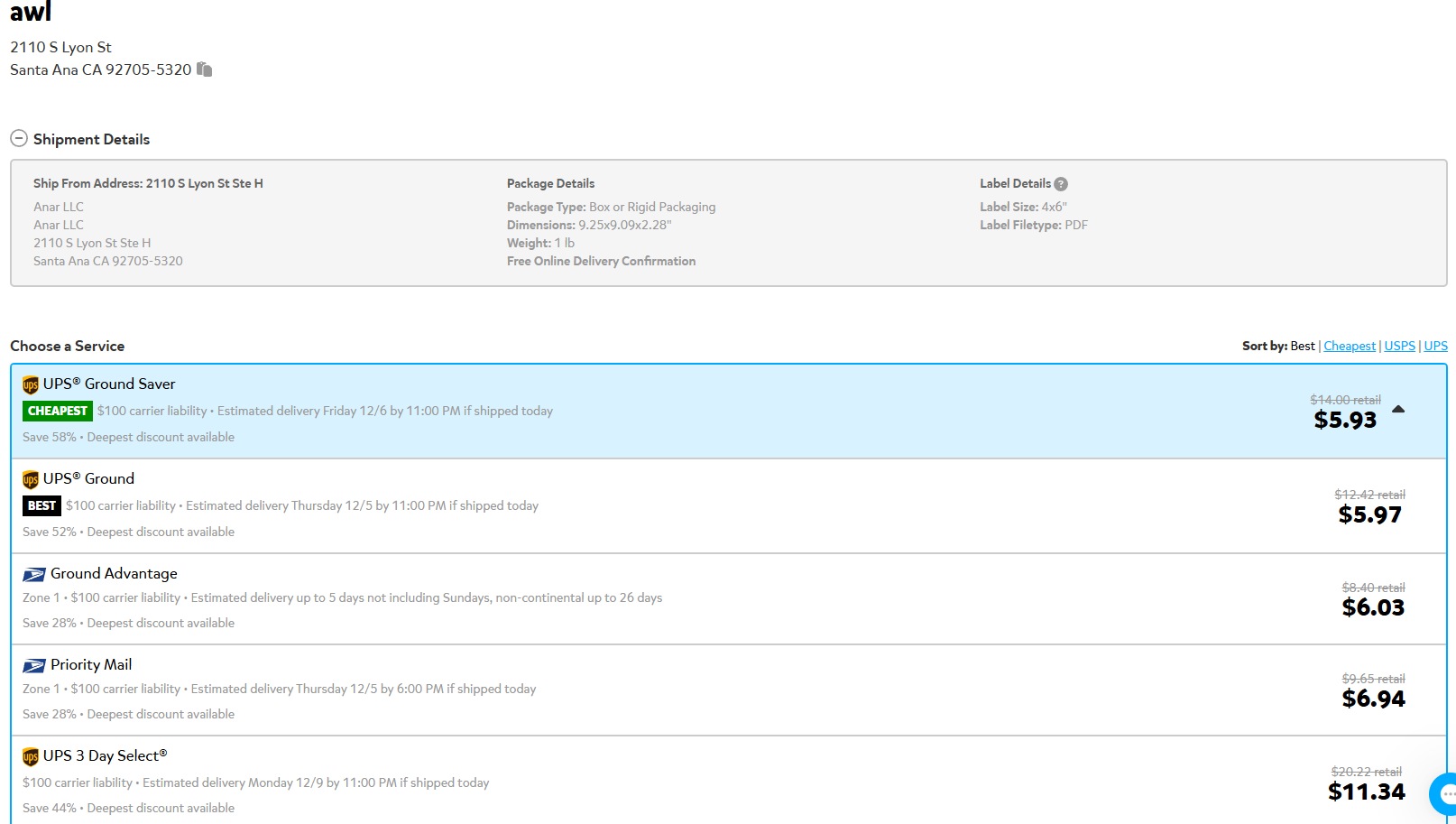Screen dimensions: 1456x824
Task: Click the struck-through $12.42 retail price
Action: click(x=1369, y=495)
